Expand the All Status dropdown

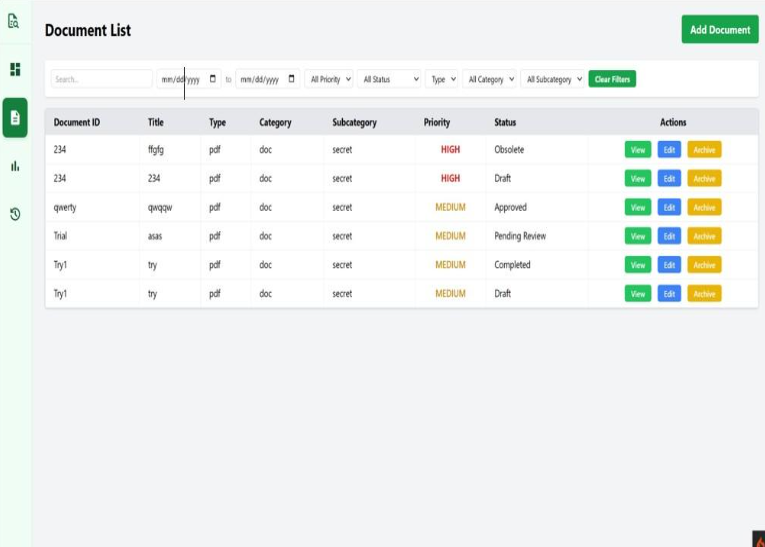pyautogui.click(x=389, y=79)
